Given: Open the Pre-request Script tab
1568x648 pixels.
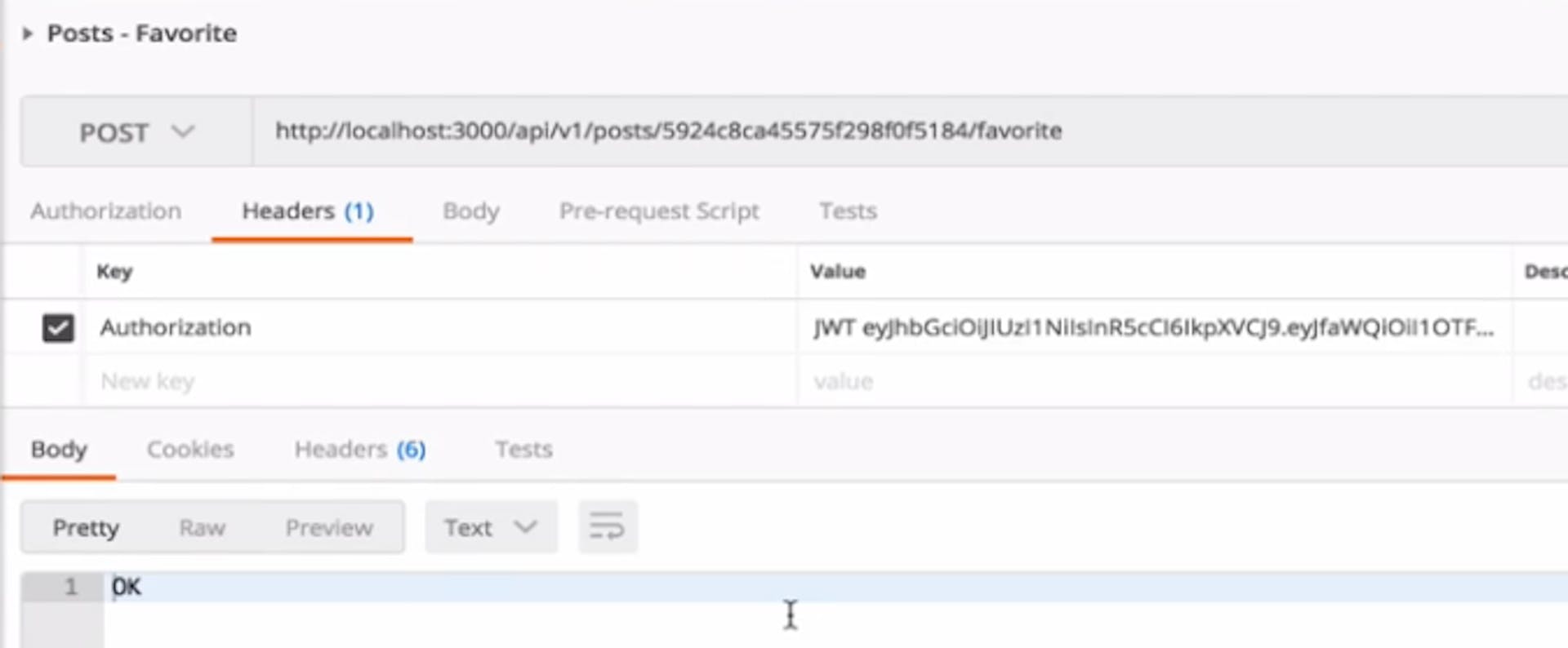Looking at the screenshot, I should (659, 211).
